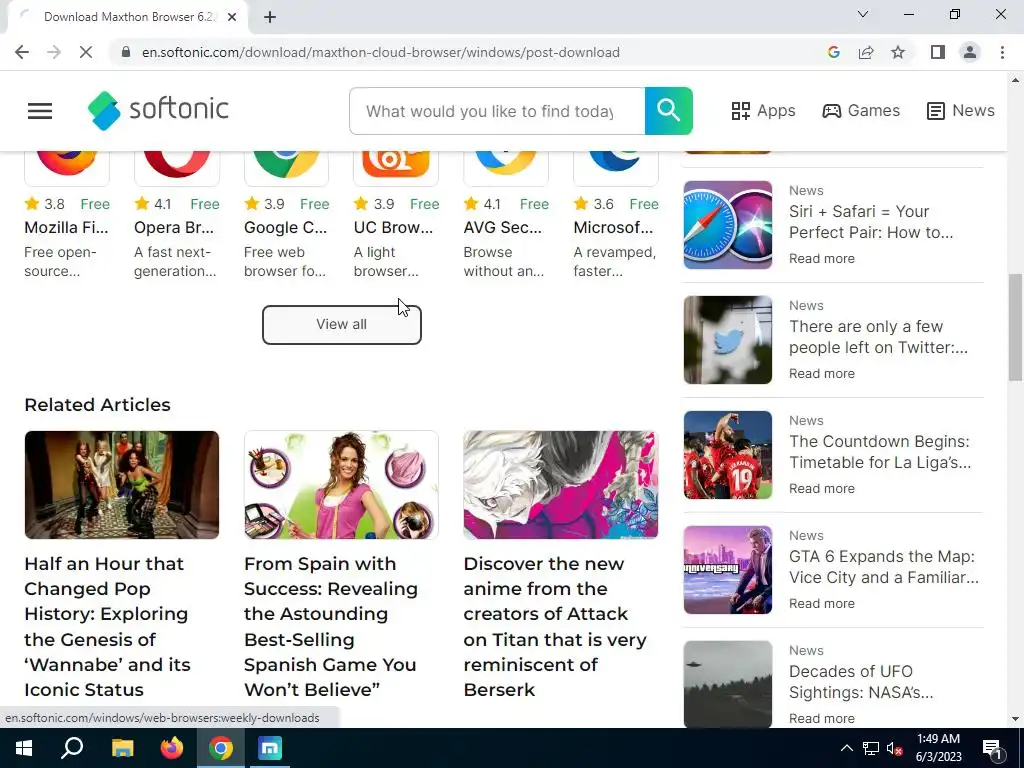Open Siri + Safari news thumbnail
1024x768 pixels.
pyautogui.click(x=728, y=225)
